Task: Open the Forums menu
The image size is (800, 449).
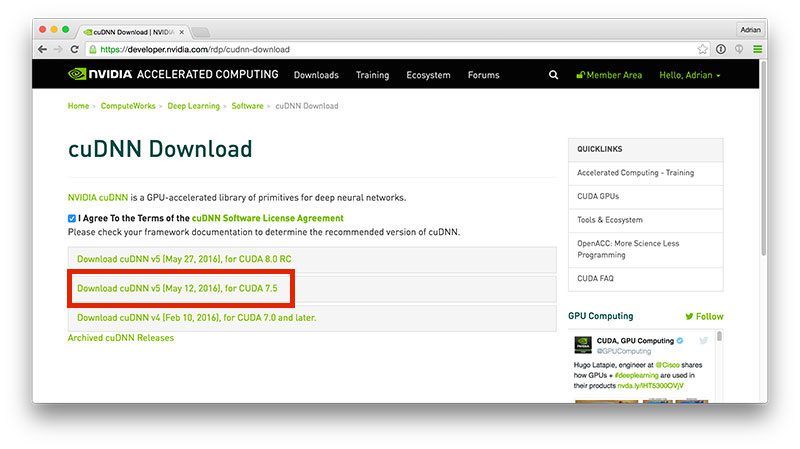Action: [x=484, y=75]
